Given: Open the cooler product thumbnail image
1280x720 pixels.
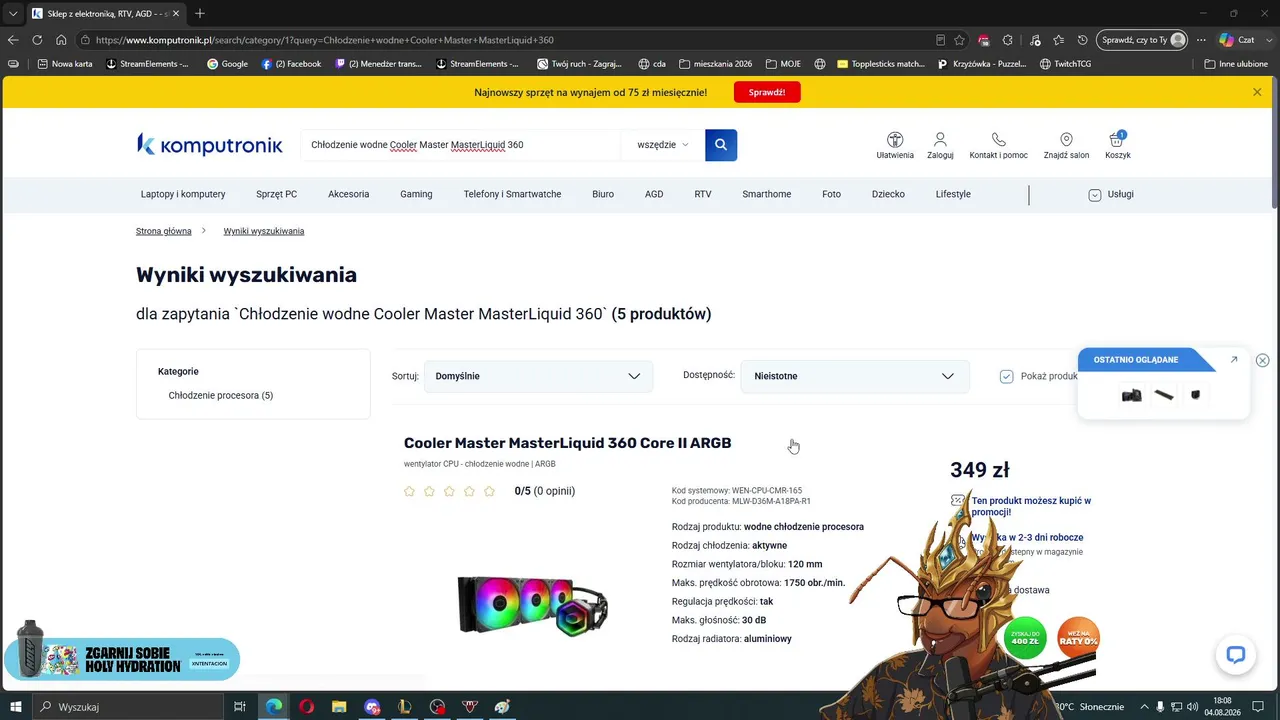Looking at the screenshot, I should (x=532, y=605).
